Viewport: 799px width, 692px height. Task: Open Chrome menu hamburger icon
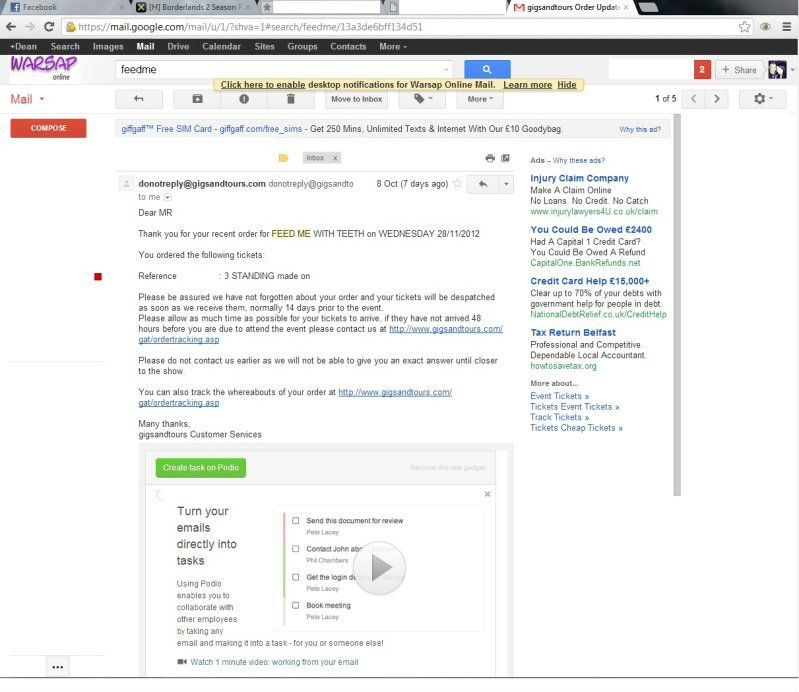click(786, 27)
